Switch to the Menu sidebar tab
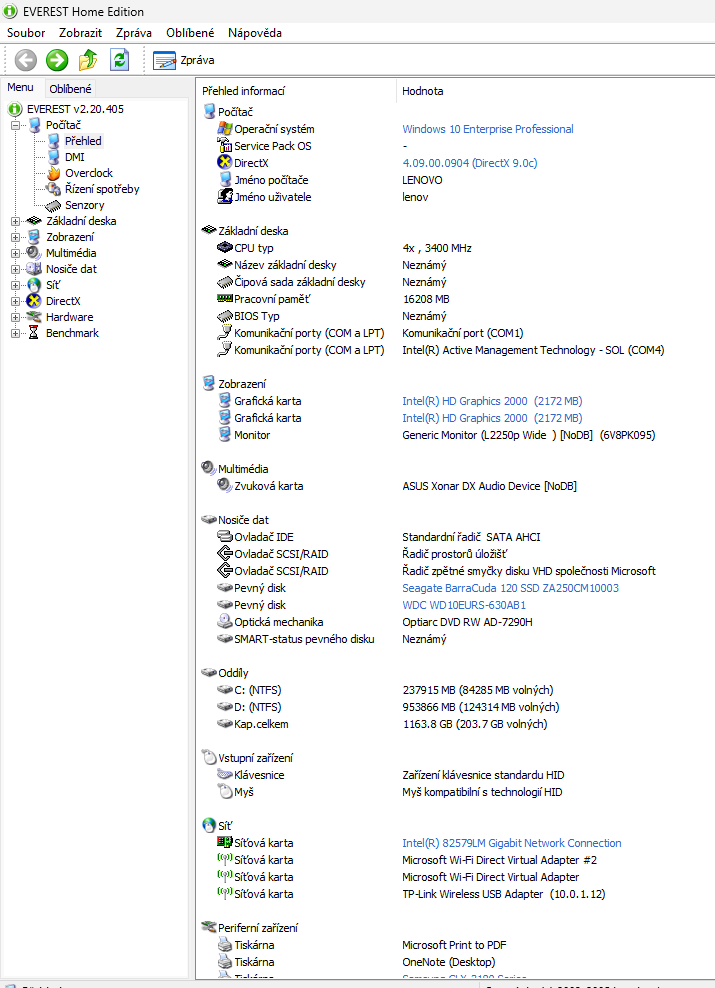The width and height of the screenshot is (715, 988). pos(20,87)
